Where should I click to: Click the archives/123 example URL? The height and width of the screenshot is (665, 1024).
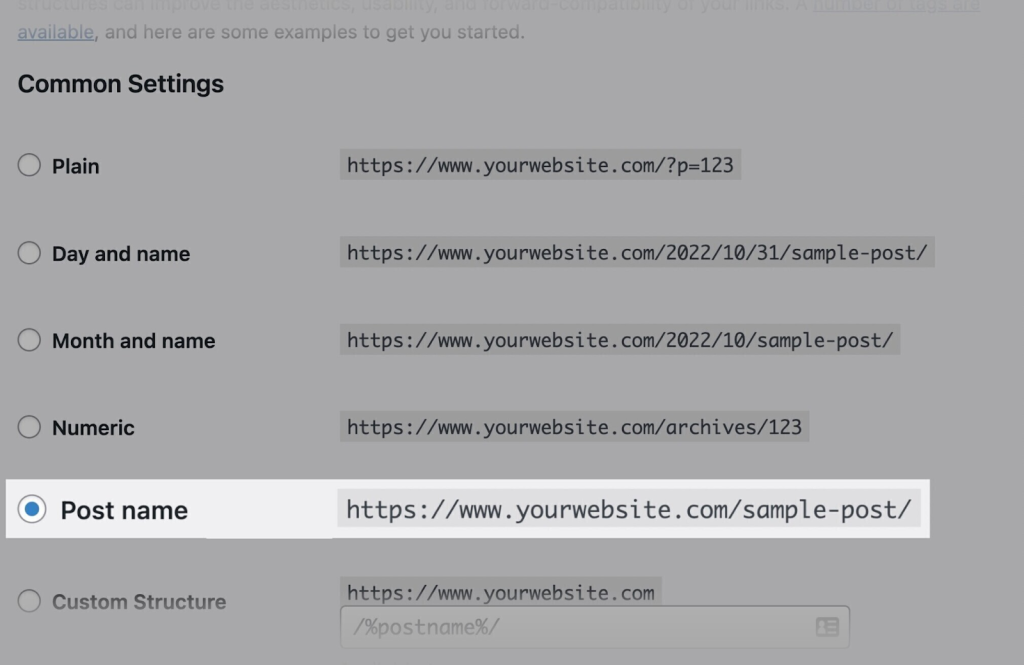(574, 427)
